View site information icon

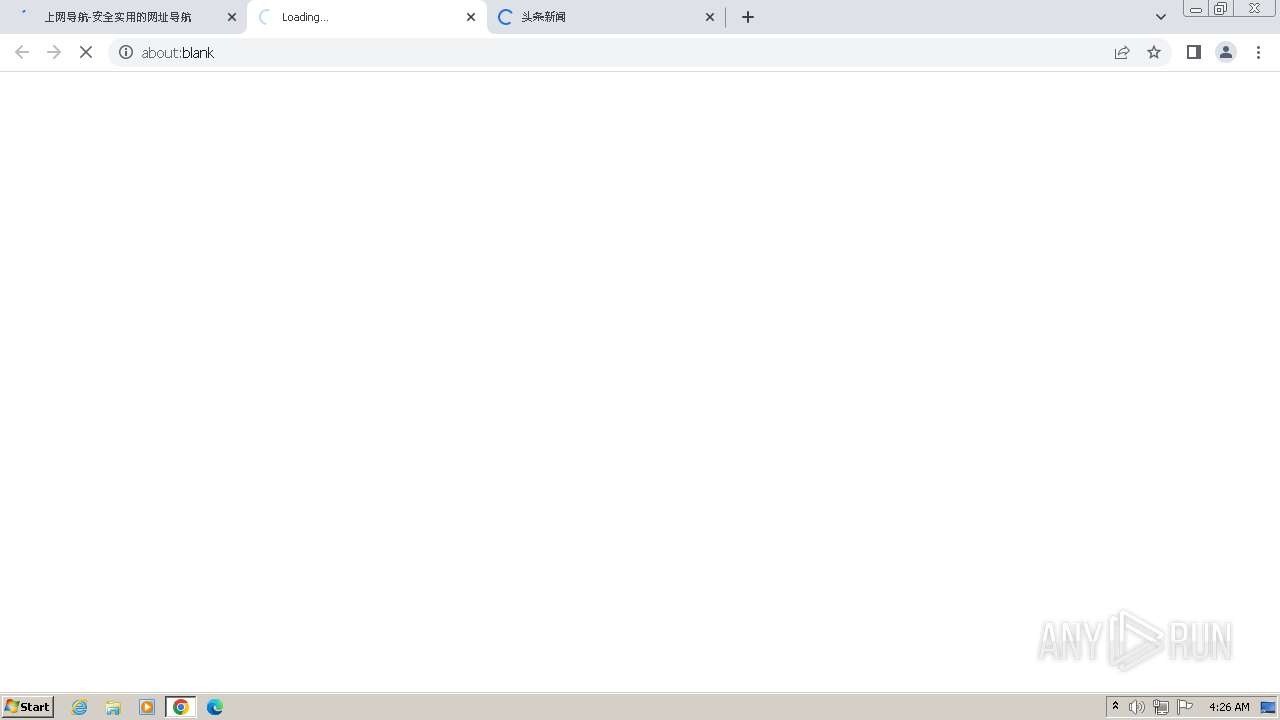(126, 52)
